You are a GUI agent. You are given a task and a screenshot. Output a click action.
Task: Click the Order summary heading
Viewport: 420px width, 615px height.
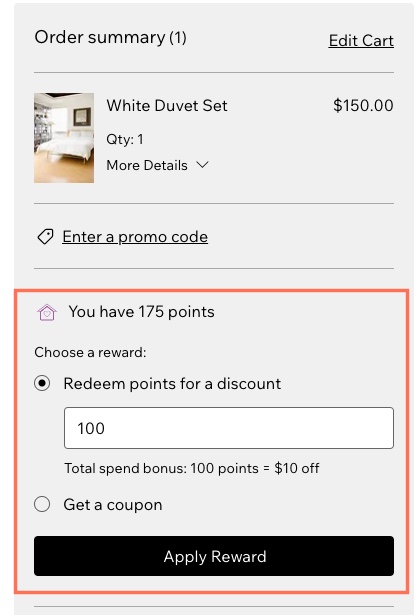[x=111, y=38]
